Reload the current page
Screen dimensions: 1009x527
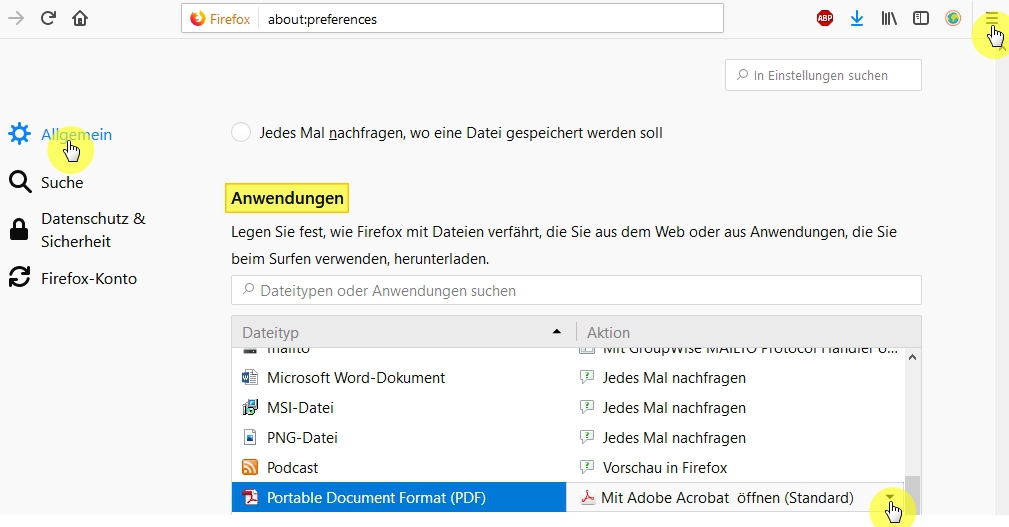pos(48,18)
